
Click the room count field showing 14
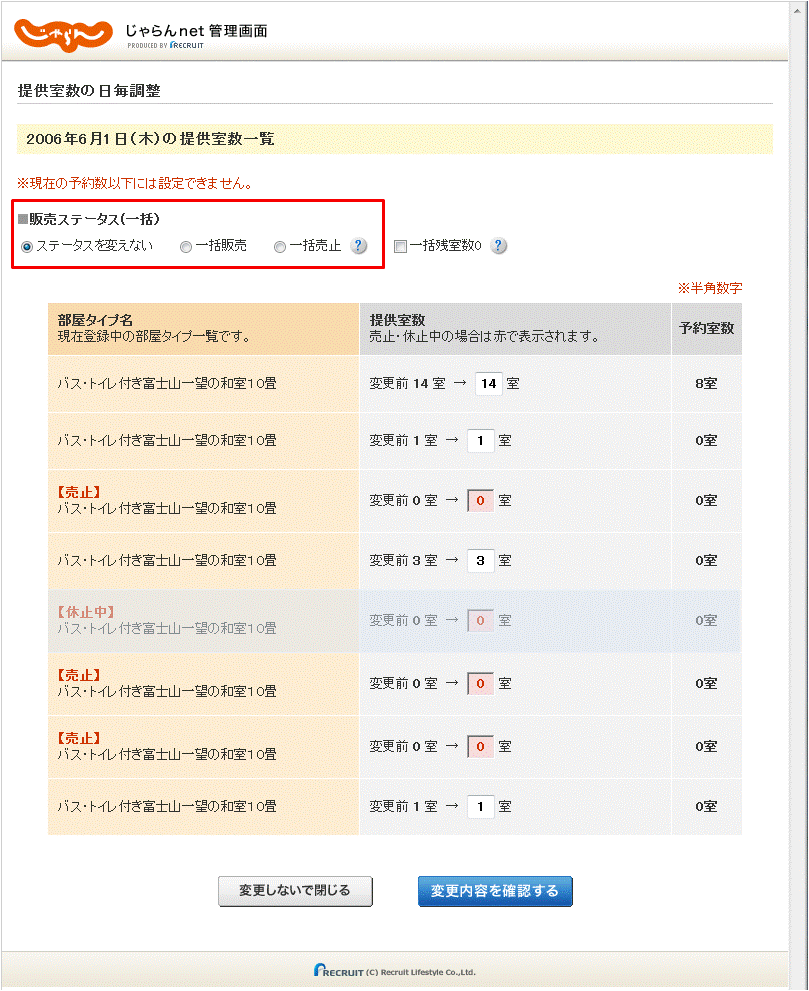487,384
